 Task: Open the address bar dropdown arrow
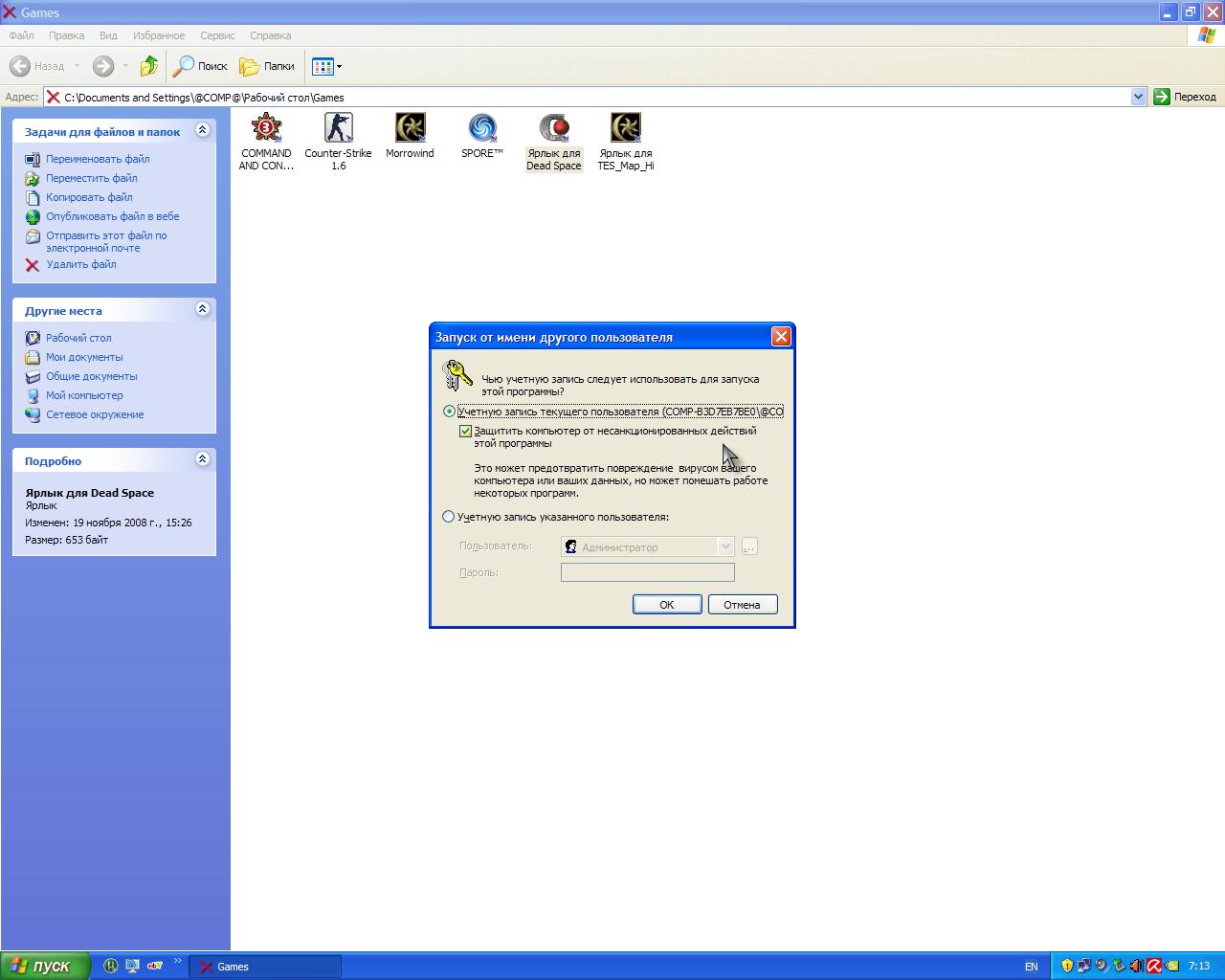coord(1138,97)
